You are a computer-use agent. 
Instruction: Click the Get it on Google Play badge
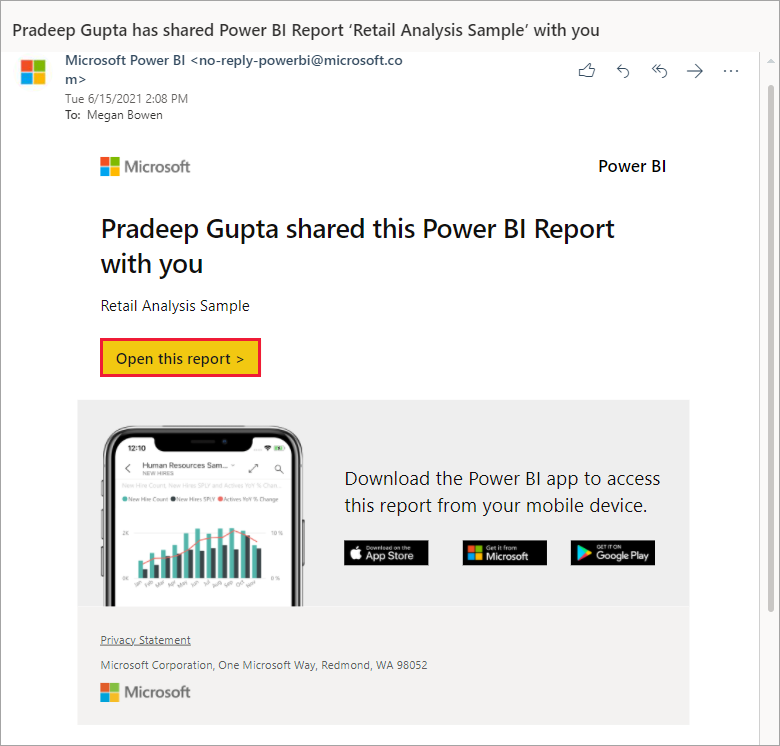click(x=613, y=553)
